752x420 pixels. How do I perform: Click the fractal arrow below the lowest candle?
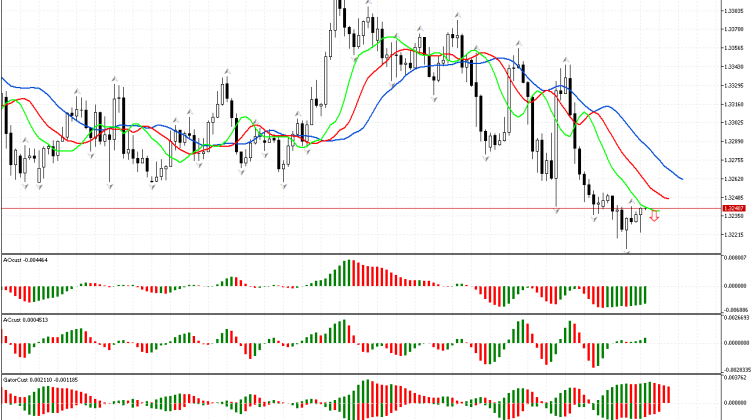[627, 252]
